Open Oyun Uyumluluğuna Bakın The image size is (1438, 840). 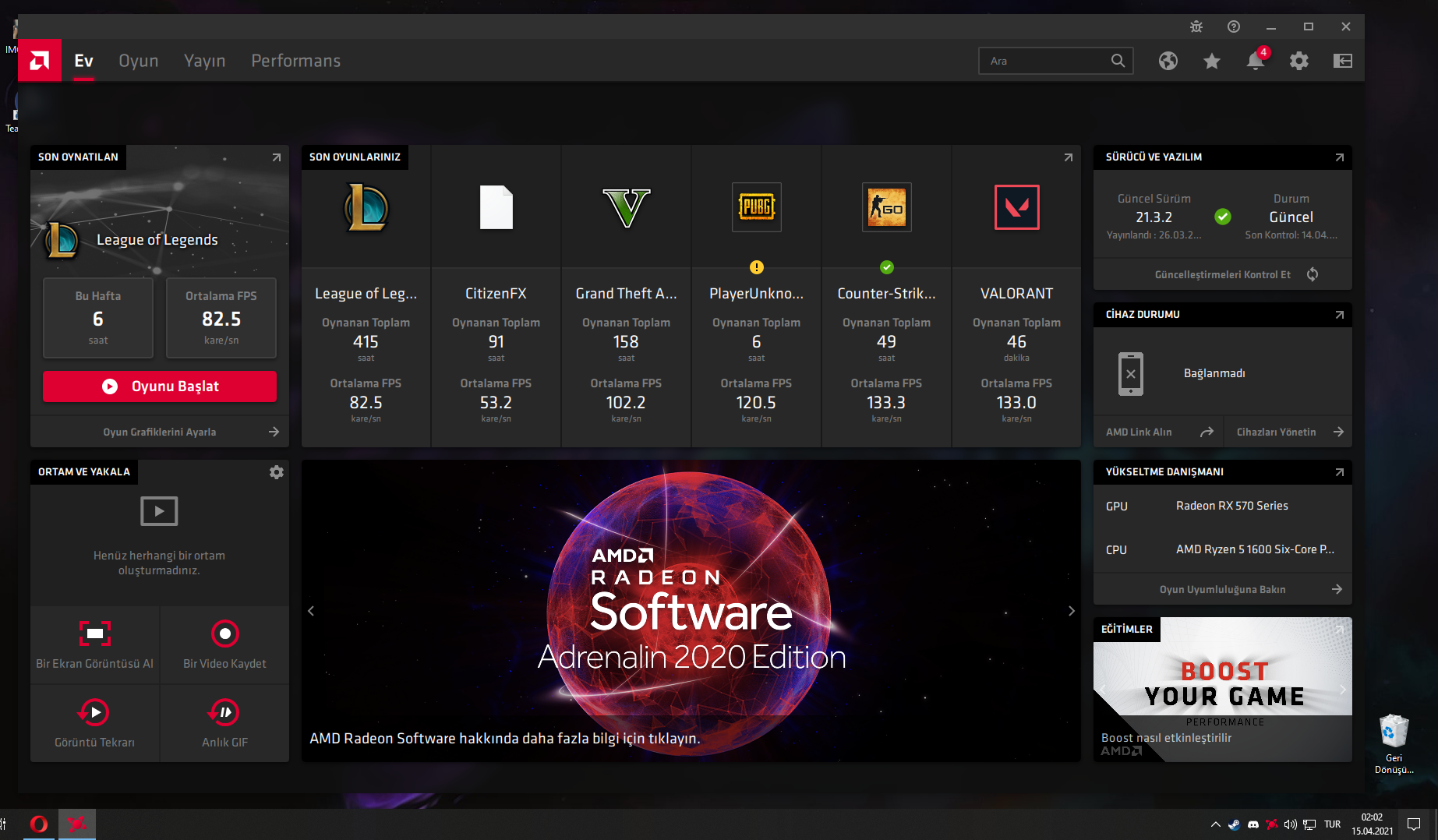click(1223, 589)
